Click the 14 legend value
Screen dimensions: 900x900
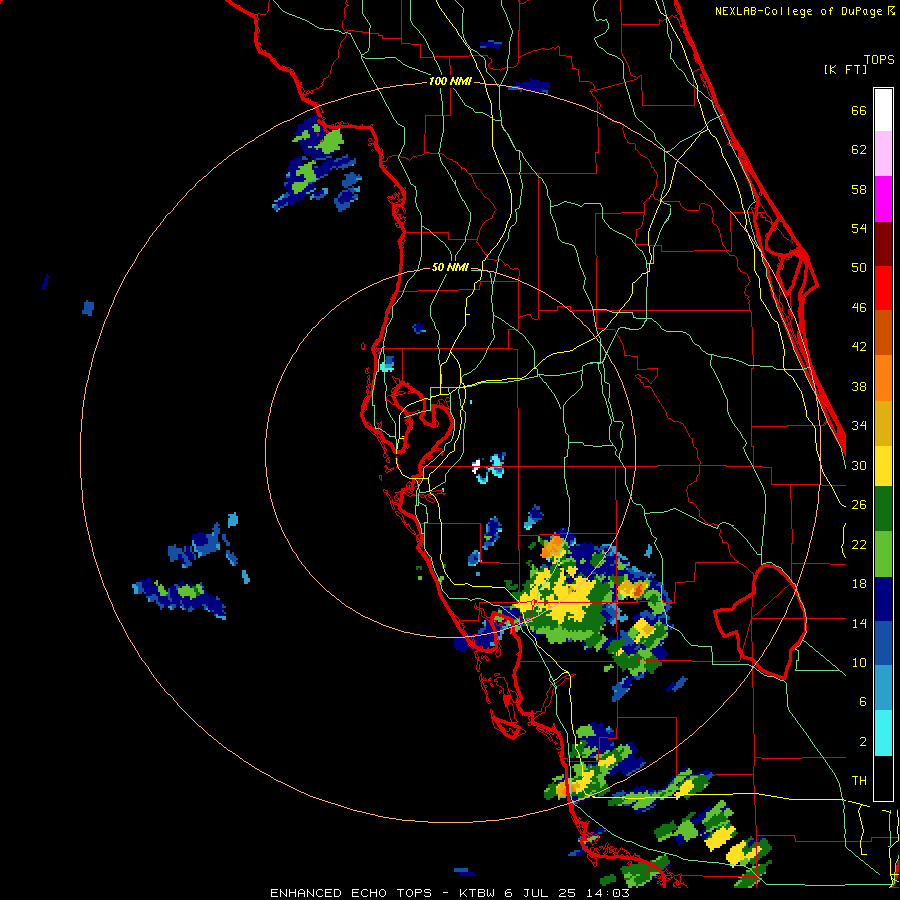pyautogui.click(x=859, y=623)
